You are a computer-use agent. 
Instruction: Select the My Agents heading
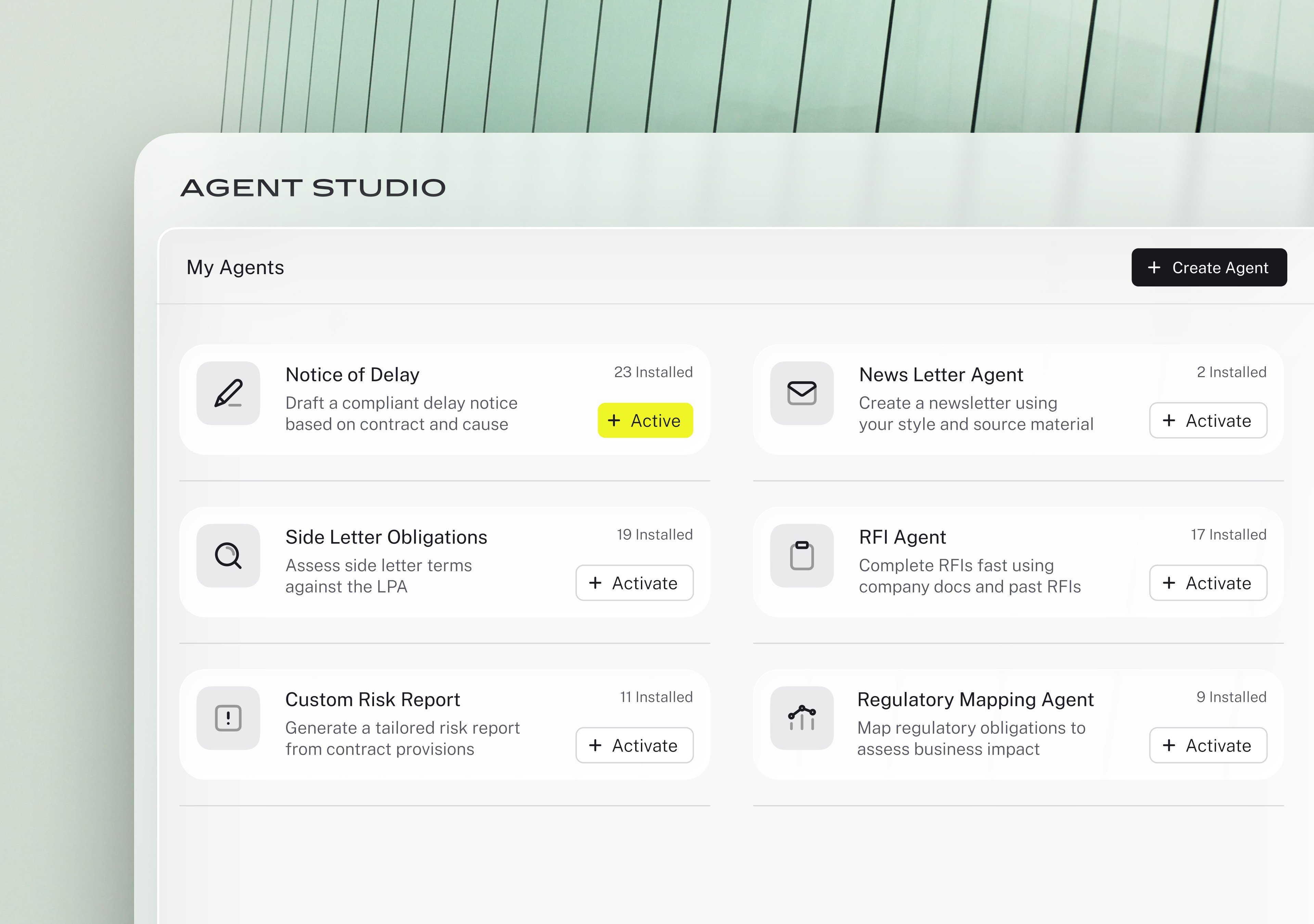coord(235,267)
